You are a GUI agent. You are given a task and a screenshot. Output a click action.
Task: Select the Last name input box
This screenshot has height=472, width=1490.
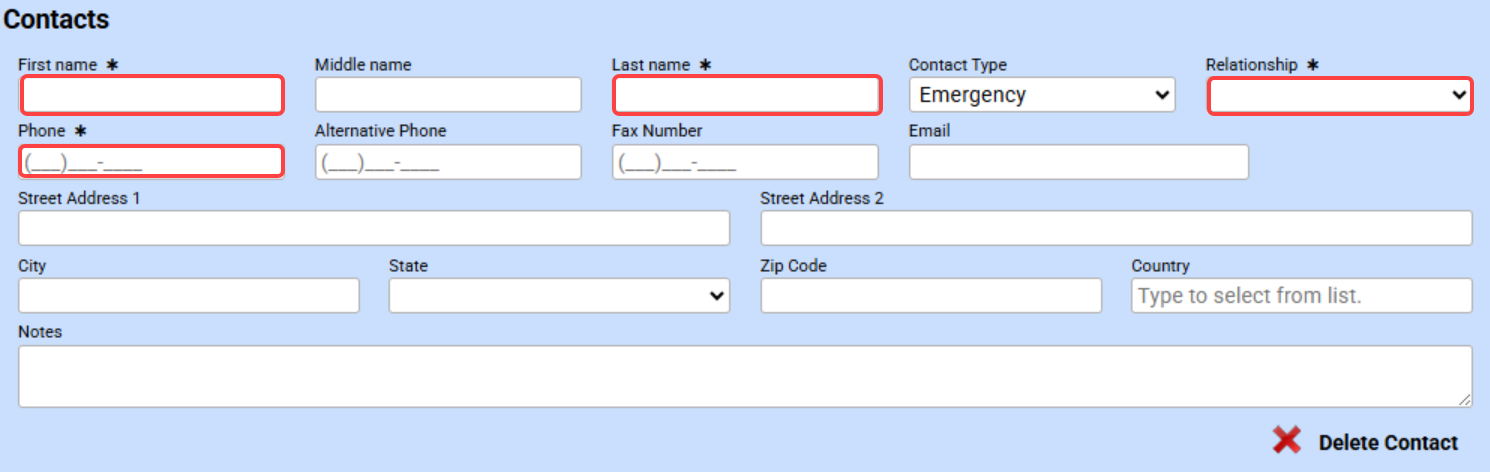point(746,96)
